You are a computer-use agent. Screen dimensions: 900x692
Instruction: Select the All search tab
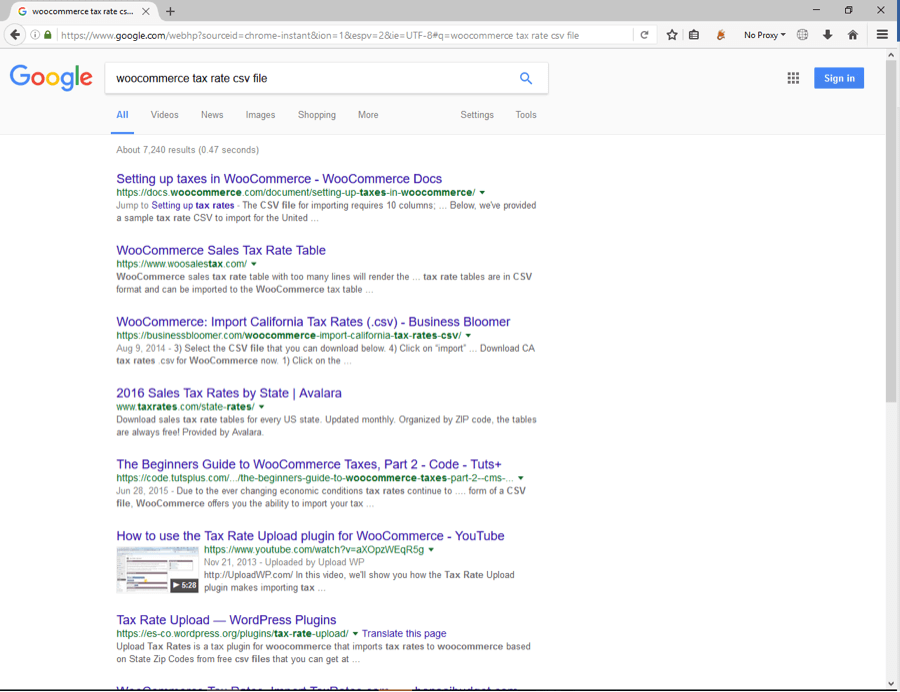point(122,115)
